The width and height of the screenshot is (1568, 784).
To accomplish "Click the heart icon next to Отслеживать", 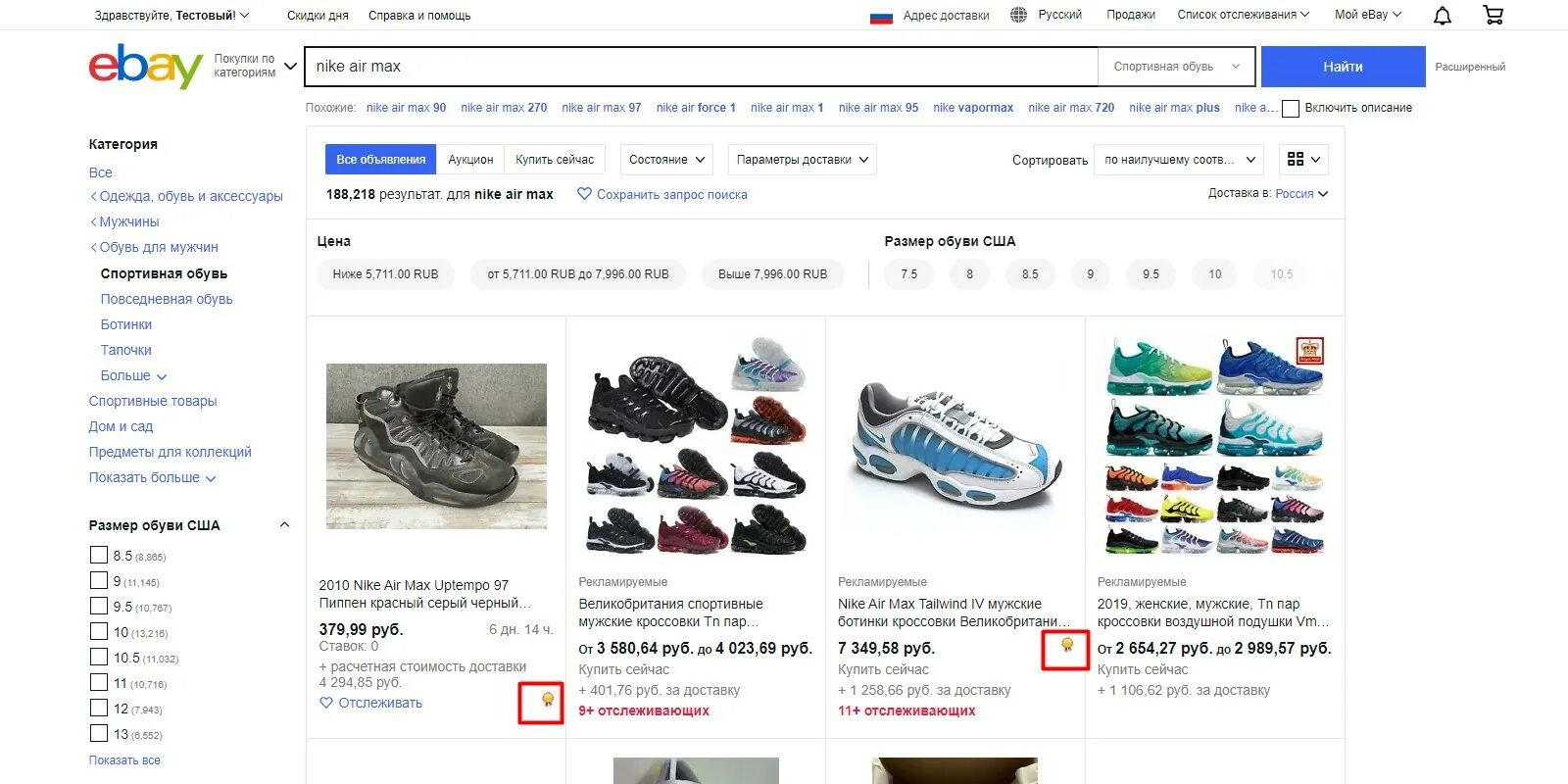I will pyautogui.click(x=326, y=703).
